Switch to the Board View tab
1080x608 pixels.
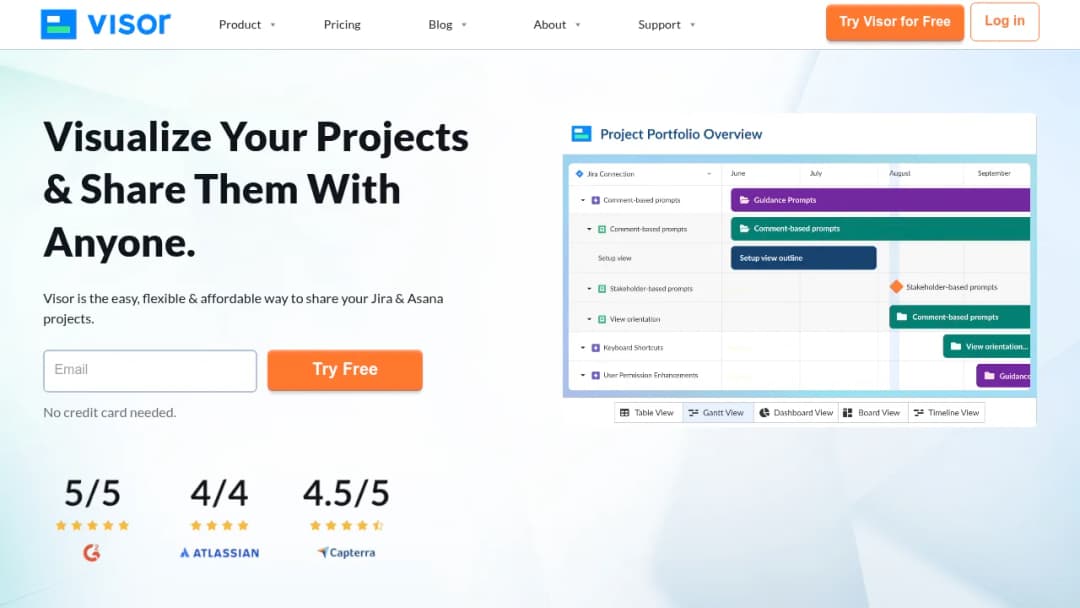point(873,412)
